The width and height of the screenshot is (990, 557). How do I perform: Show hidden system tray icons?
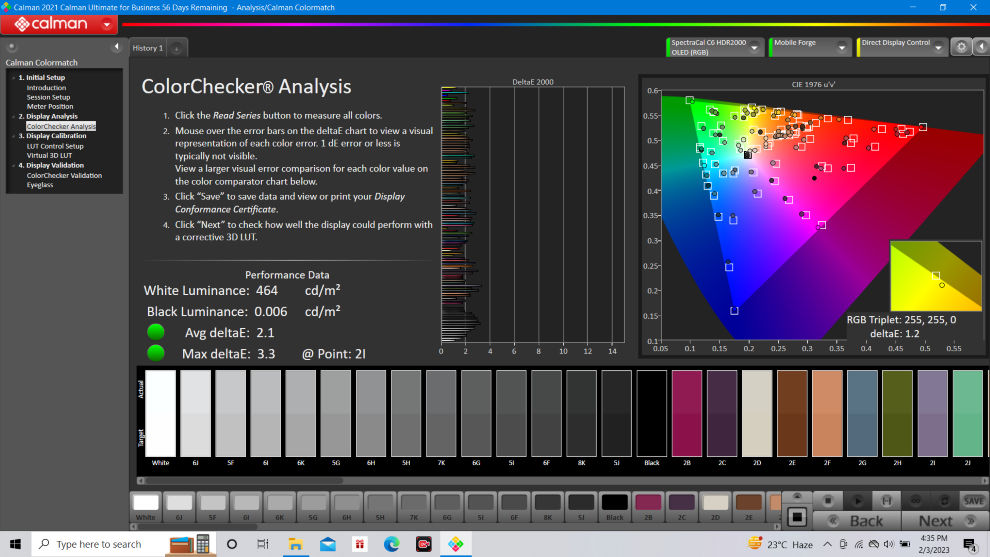click(827, 544)
